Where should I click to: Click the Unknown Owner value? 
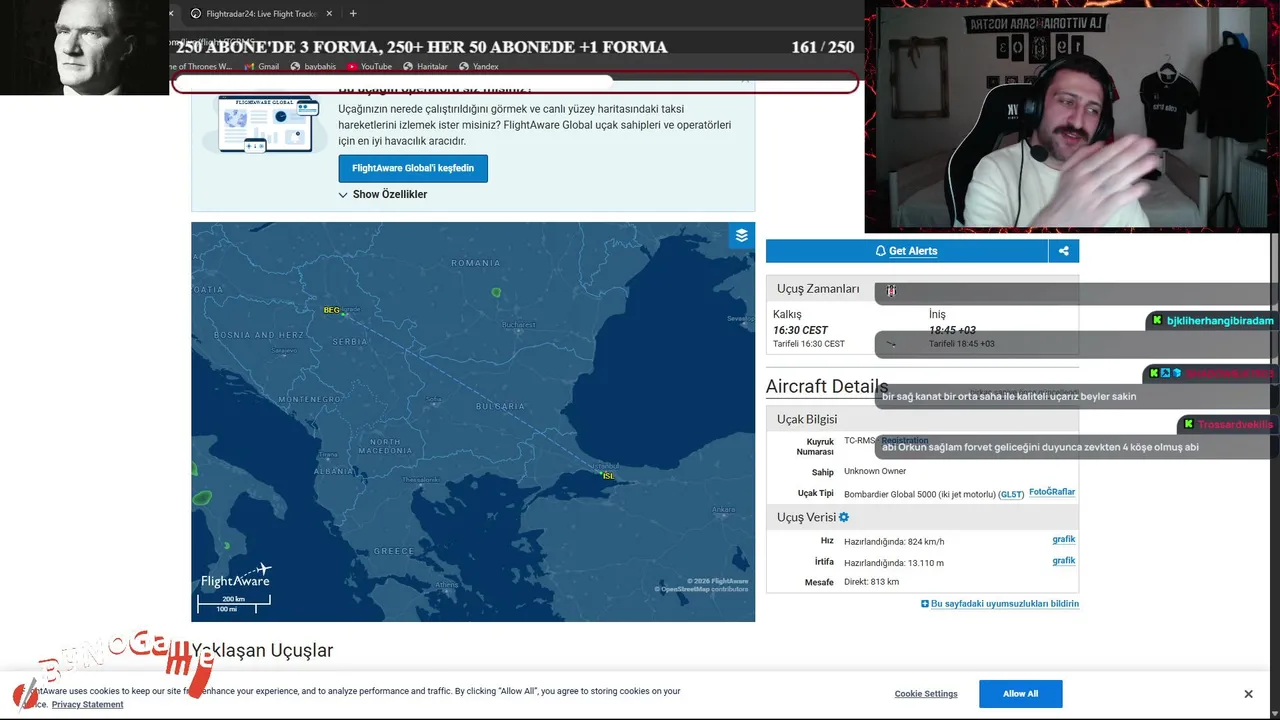click(x=875, y=471)
